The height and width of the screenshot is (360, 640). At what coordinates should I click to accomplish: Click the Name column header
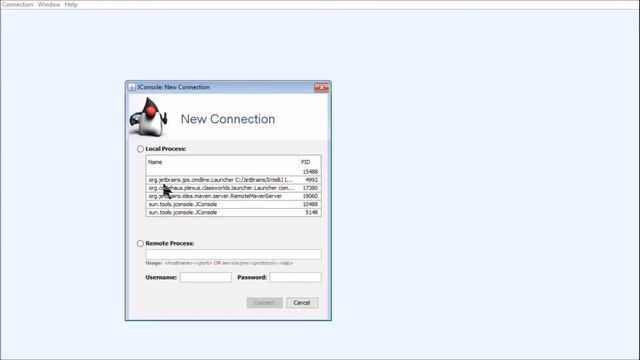(222, 162)
